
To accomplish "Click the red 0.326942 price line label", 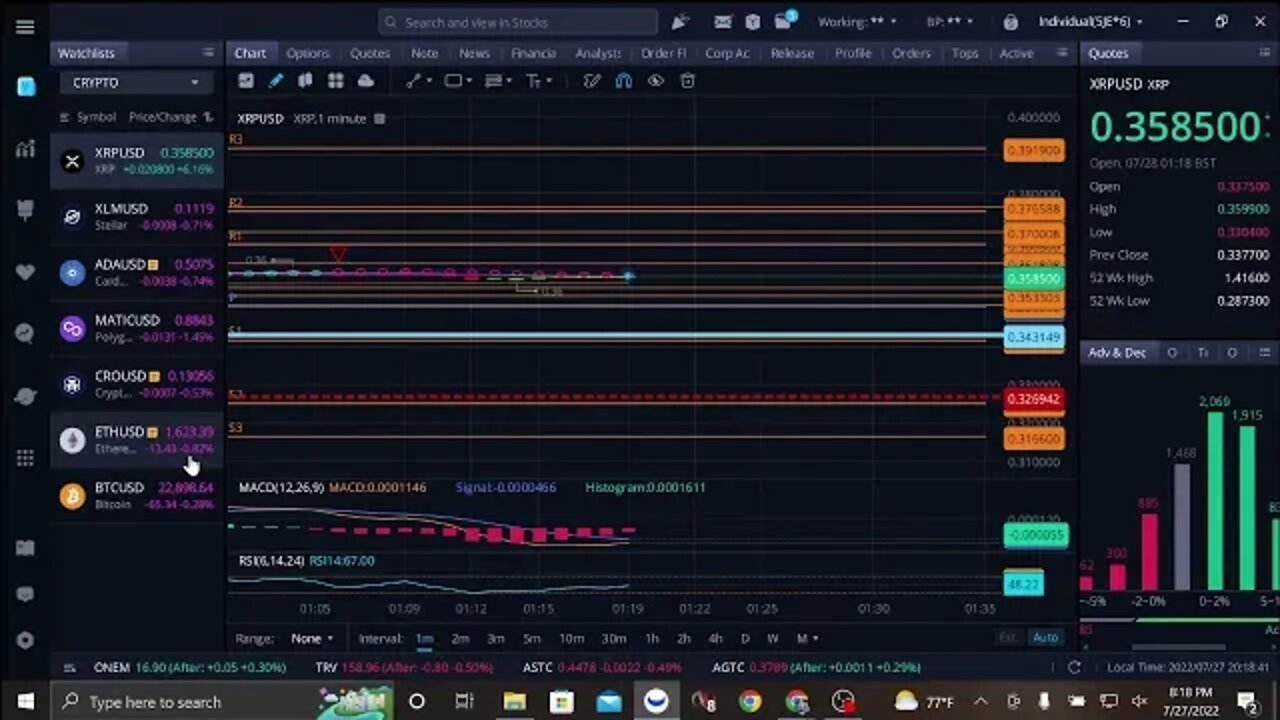I will 1033,399.
